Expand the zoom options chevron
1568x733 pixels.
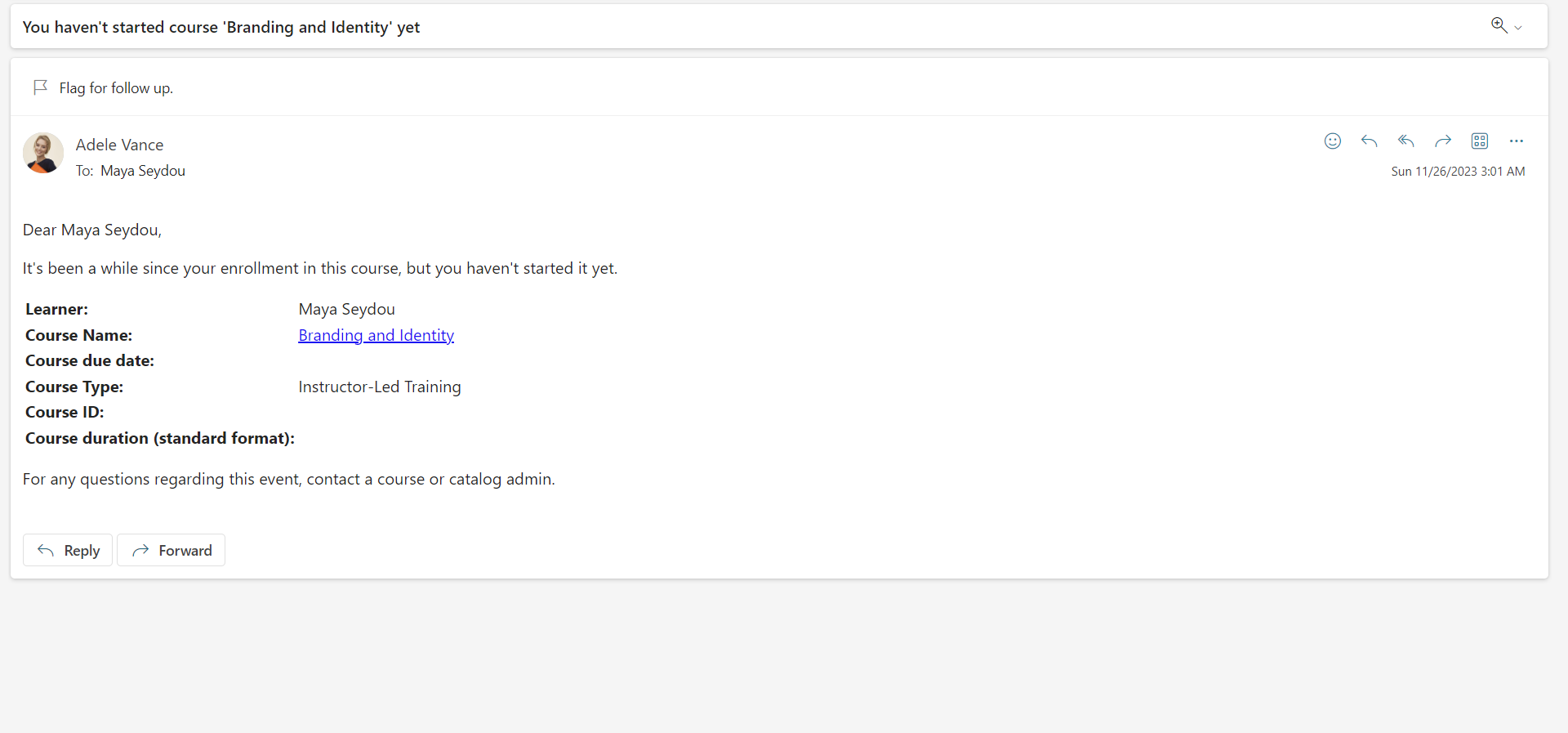click(1518, 28)
